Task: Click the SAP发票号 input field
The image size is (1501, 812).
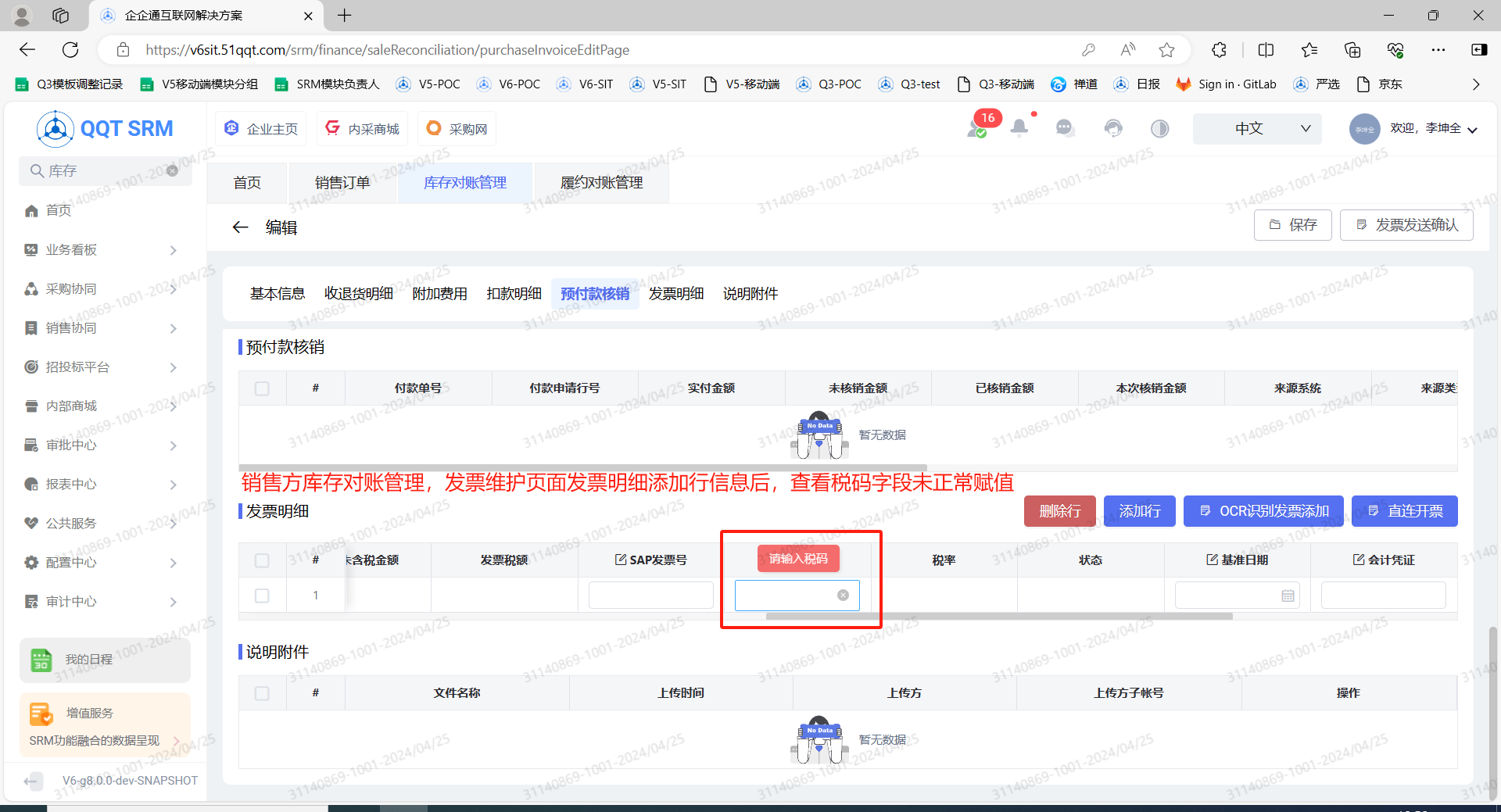Action: [651, 596]
